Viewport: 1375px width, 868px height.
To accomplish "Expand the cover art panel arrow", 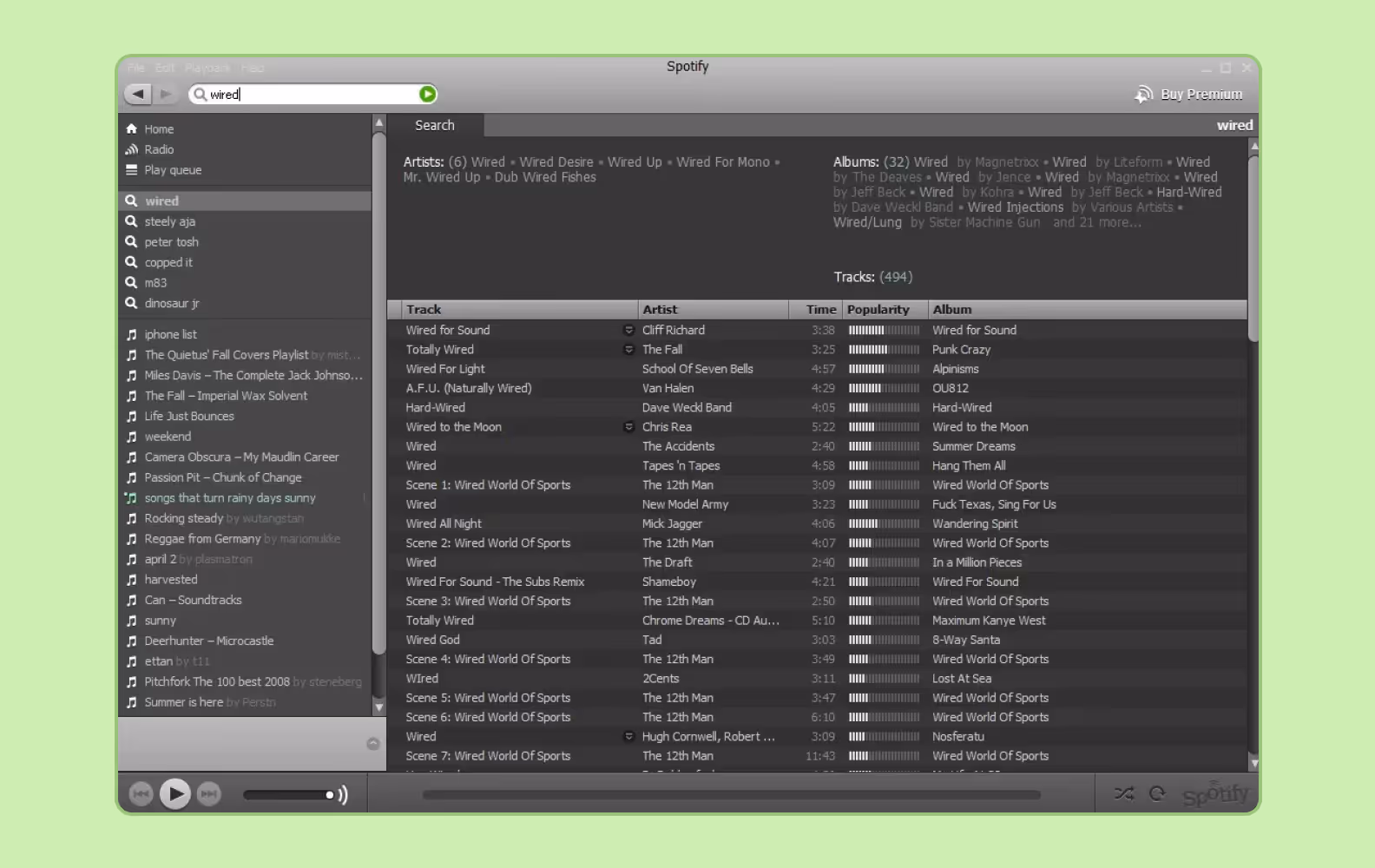I will (x=373, y=743).
